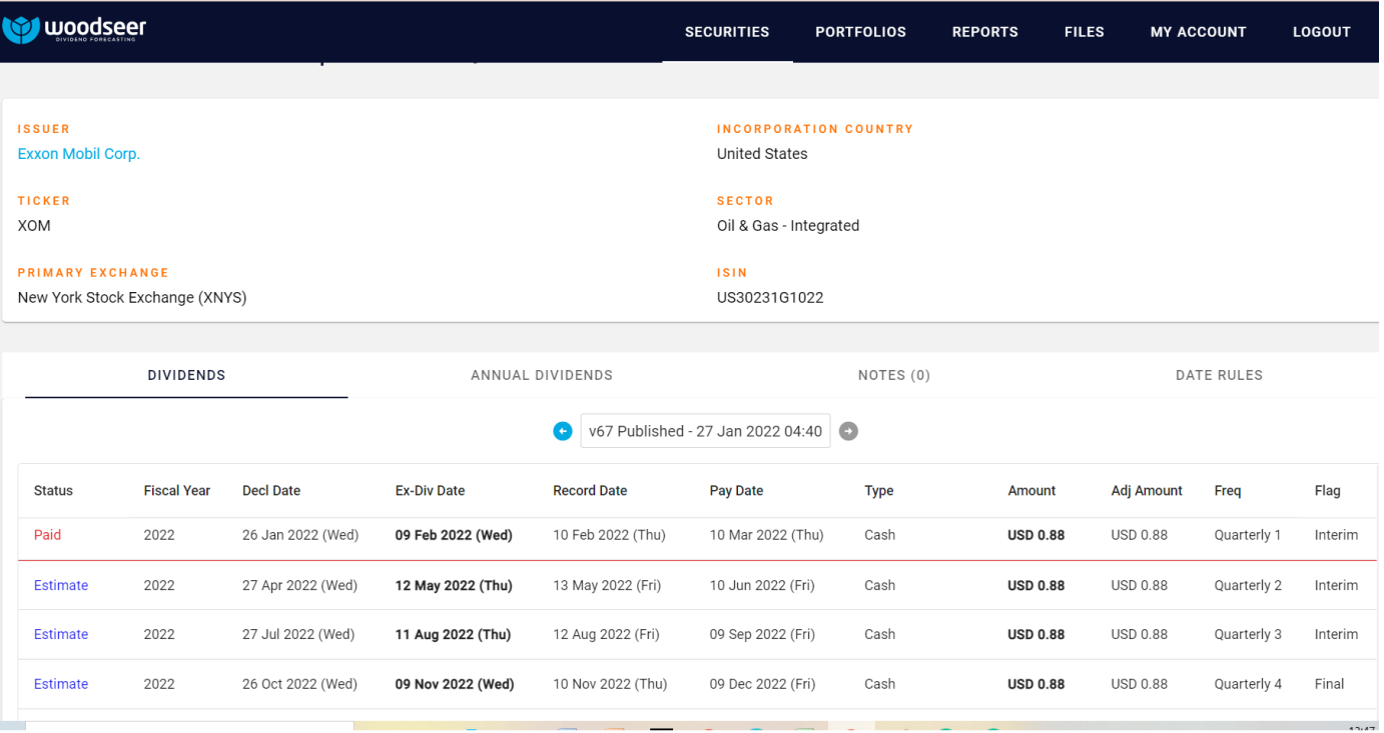Select record date 12 Aug 2022 (Fri)
1384x733 pixels.
click(x=607, y=634)
